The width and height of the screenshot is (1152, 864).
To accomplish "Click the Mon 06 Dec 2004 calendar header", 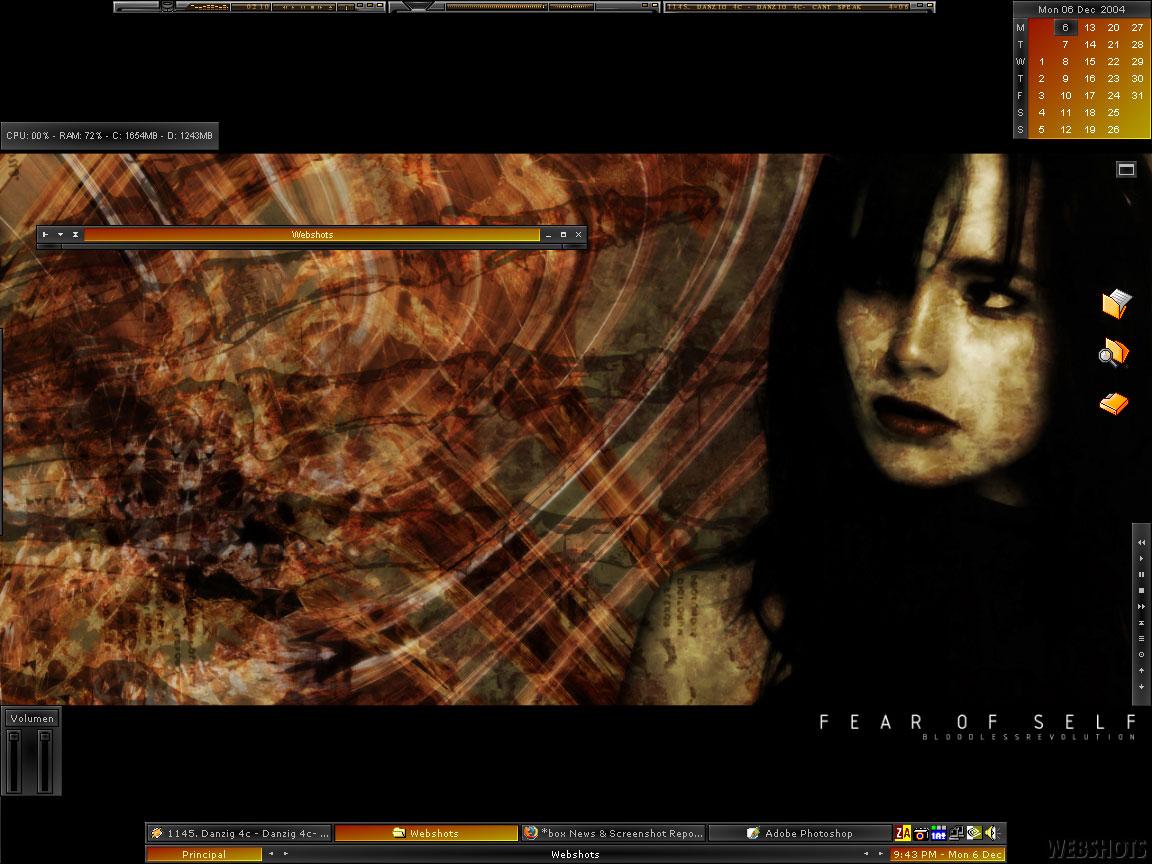I will pos(1081,10).
